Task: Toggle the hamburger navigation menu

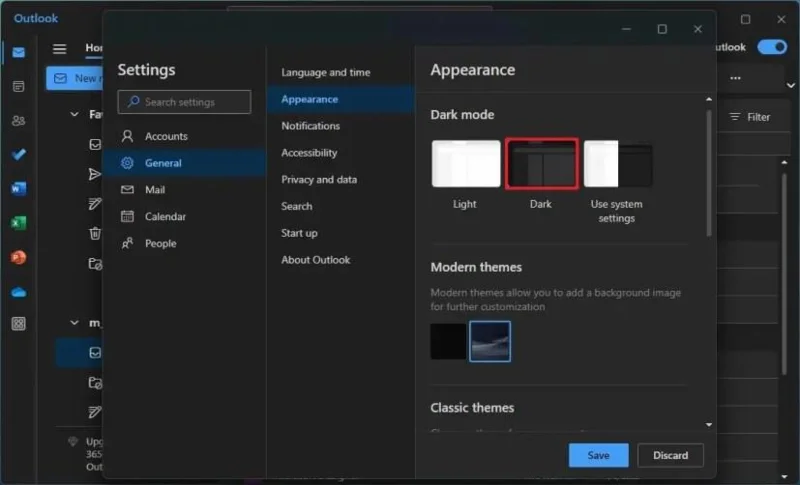Action: pyautogui.click(x=59, y=48)
